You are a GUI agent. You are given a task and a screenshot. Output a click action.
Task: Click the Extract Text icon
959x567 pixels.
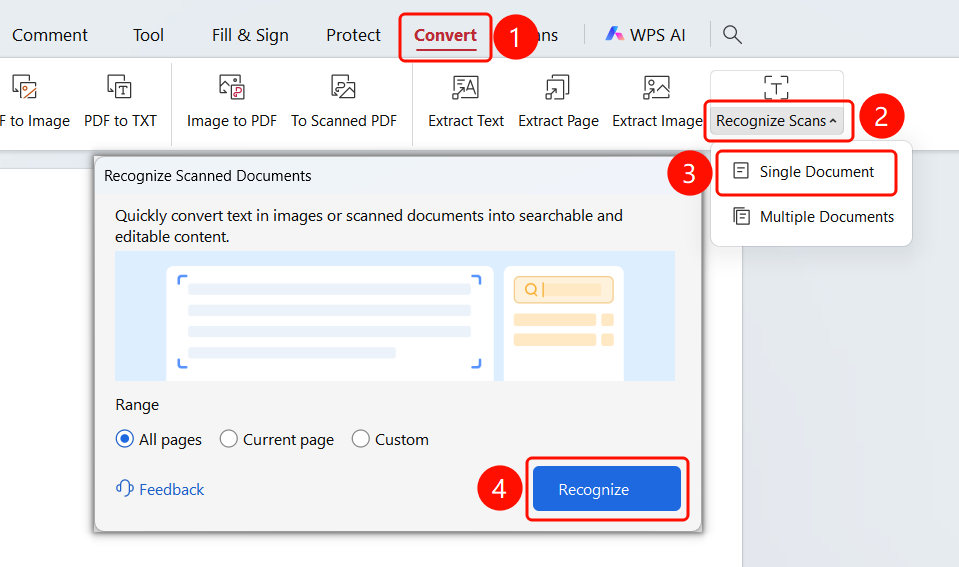pos(465,87)
